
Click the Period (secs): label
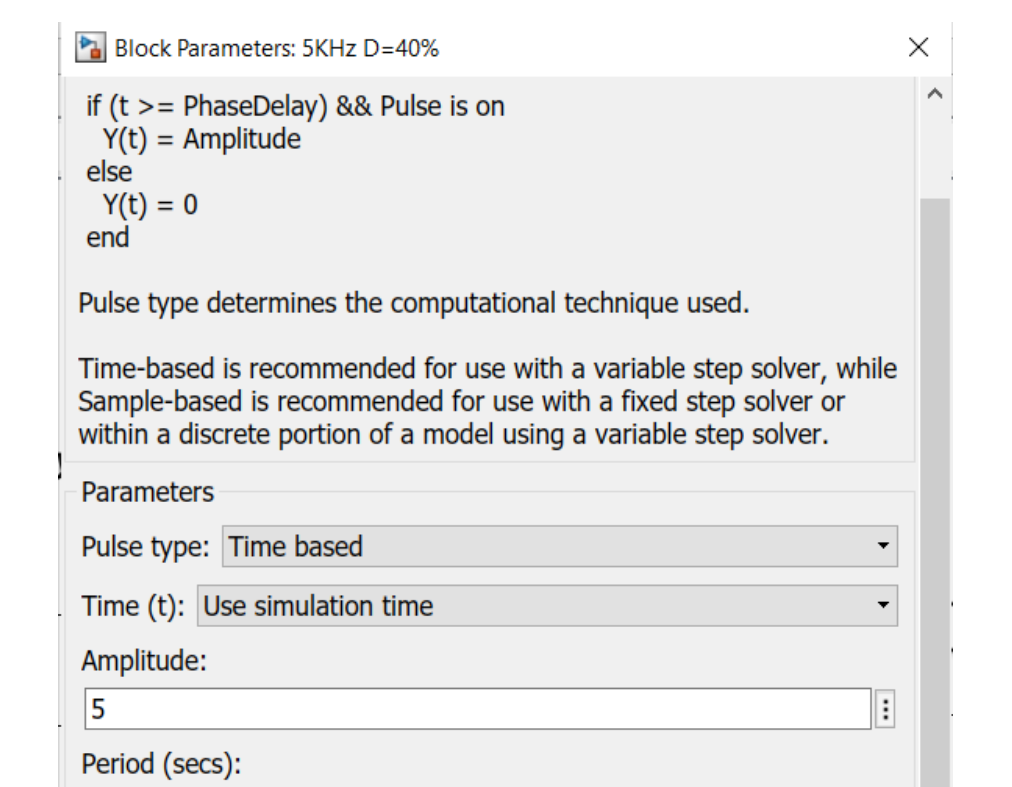click(x=161, y=764)
